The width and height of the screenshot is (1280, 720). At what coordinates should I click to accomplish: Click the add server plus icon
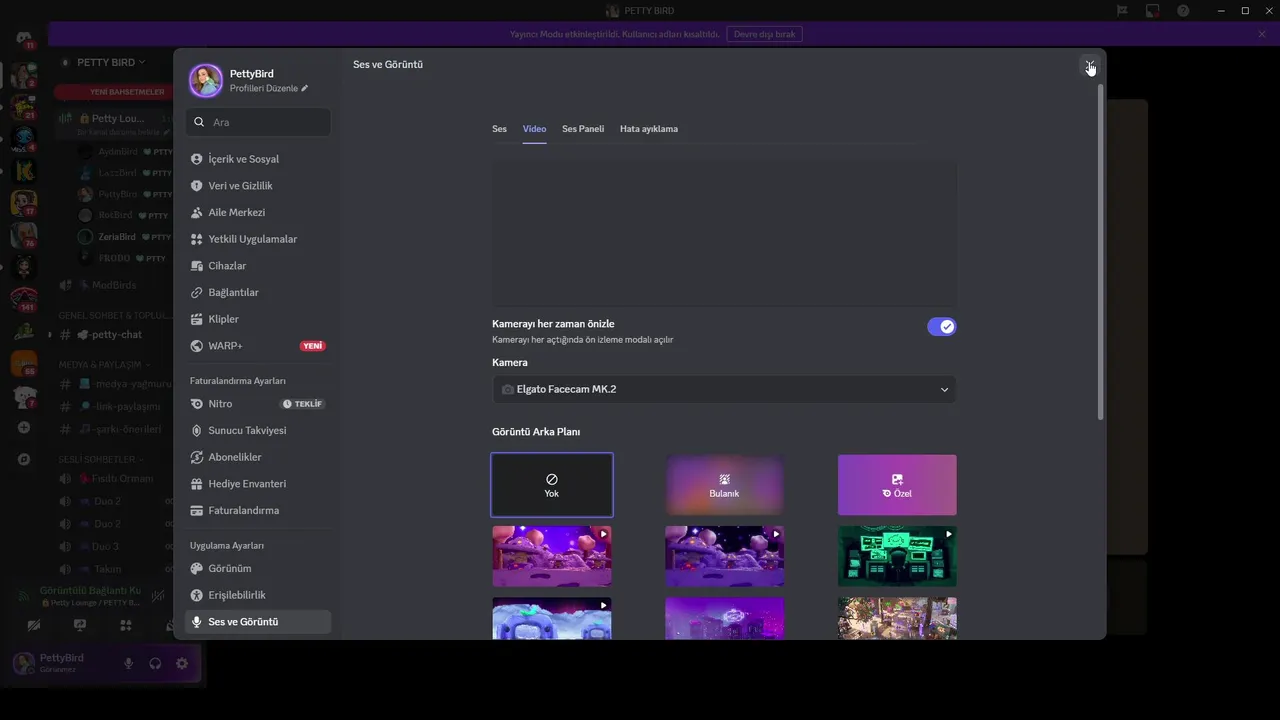pyautogui.click(x=24, y=427)
